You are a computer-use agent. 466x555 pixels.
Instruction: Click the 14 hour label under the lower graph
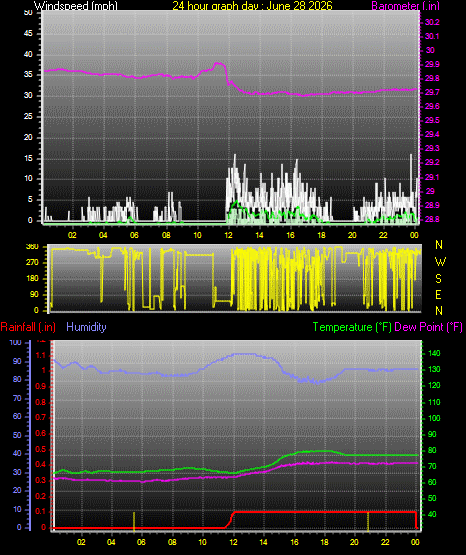pyautogui.click(x=264, y=542)
